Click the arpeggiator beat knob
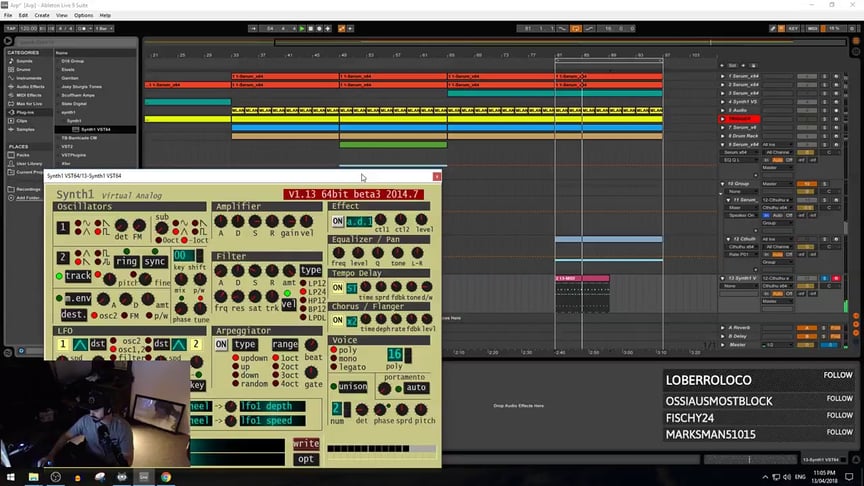864x486 pixels. 311,345
